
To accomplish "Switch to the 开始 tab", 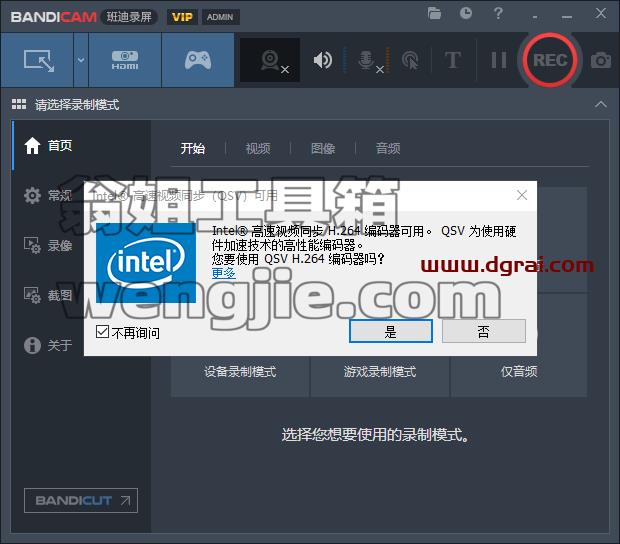I will 193,148.
